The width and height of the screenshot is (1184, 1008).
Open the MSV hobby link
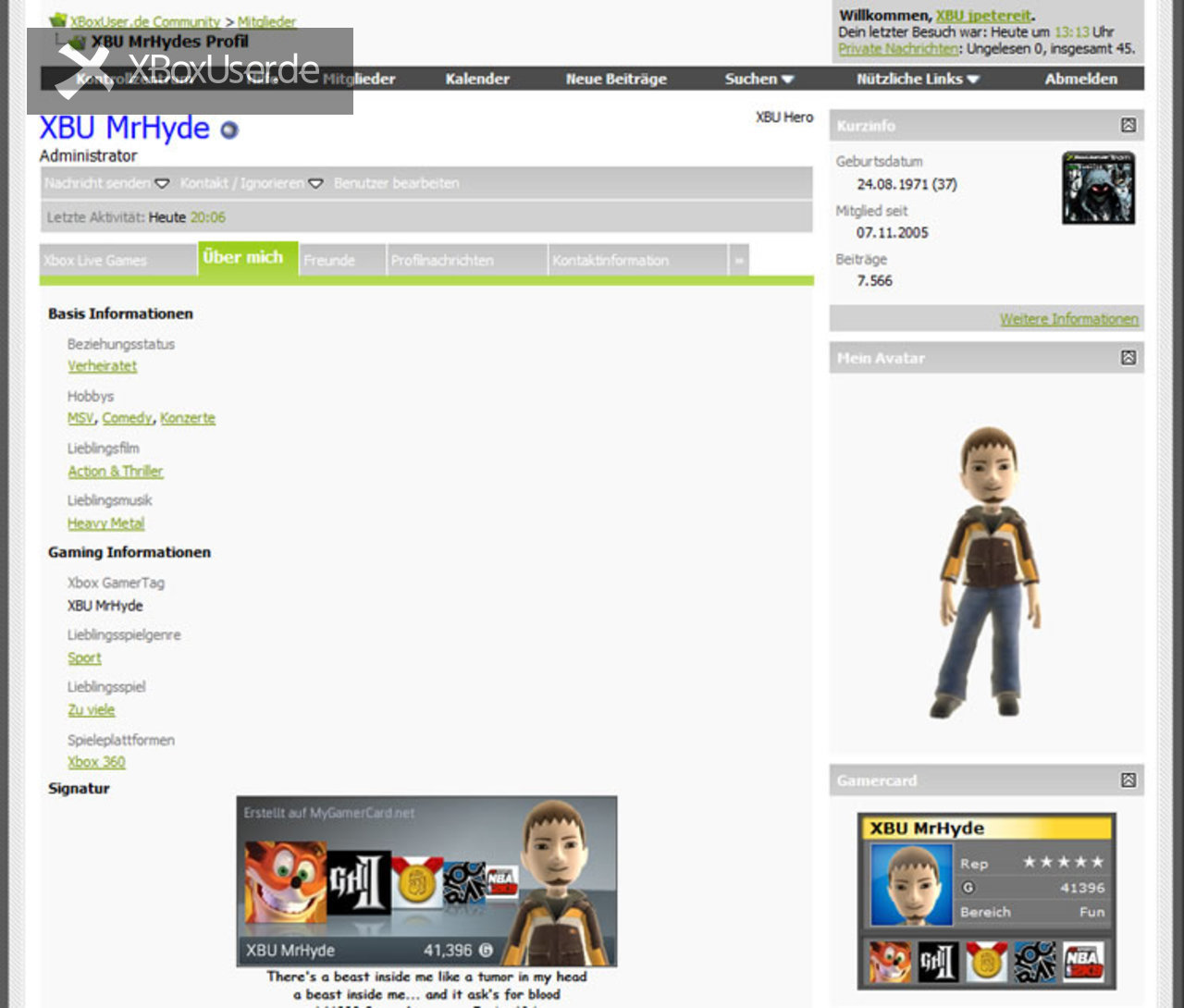[80, 418]
